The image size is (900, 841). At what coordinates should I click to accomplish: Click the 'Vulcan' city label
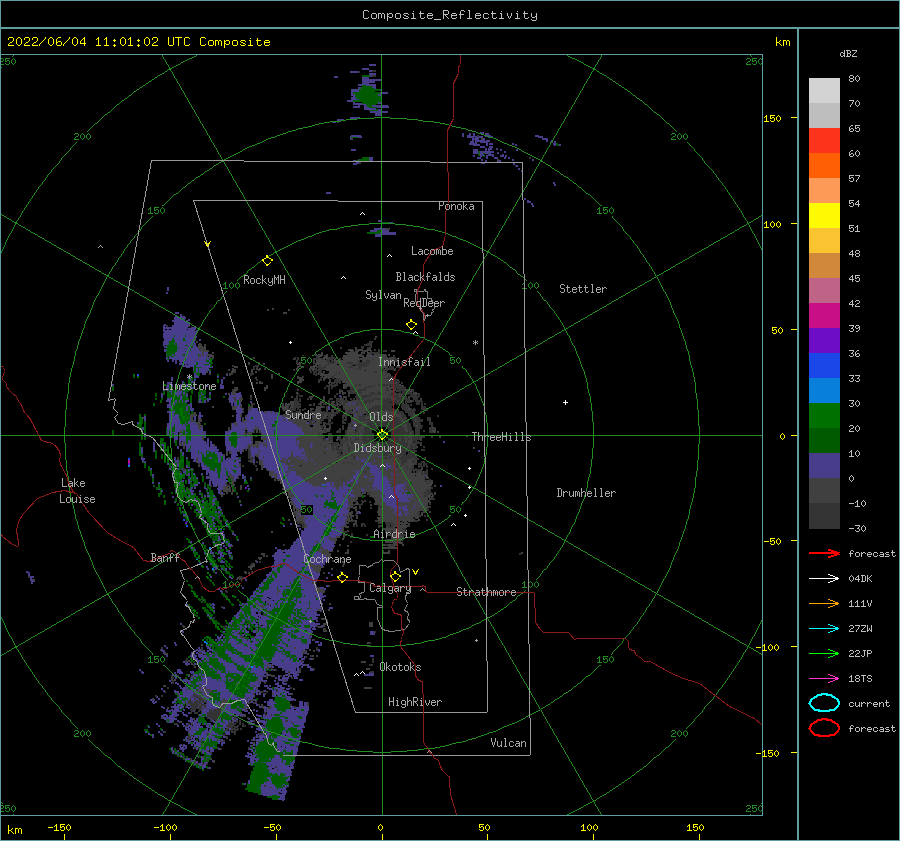509,743
